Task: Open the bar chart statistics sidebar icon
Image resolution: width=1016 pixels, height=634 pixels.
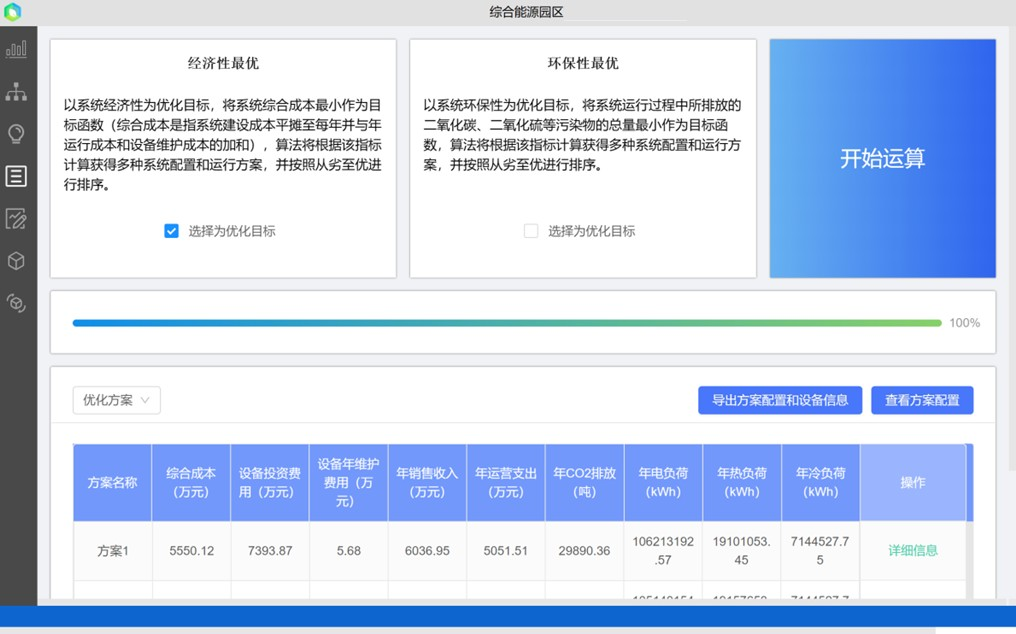Action: (x=16, y=50)
